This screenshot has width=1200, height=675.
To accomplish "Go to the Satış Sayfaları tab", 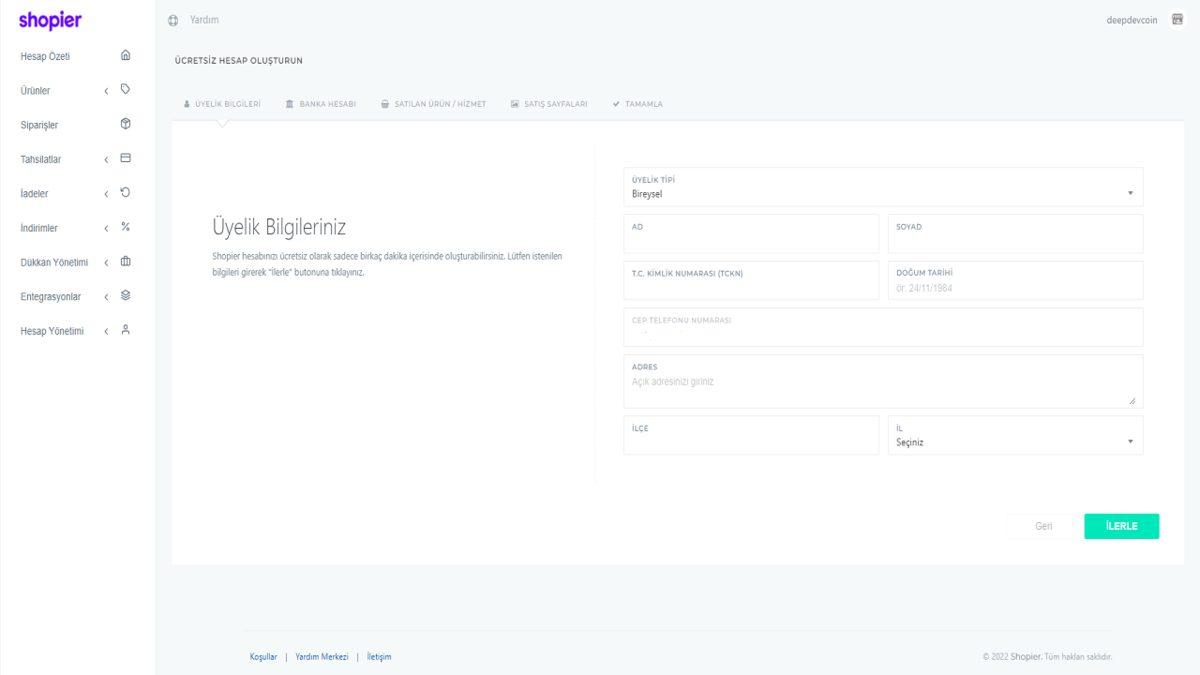I will coord(549,104).
